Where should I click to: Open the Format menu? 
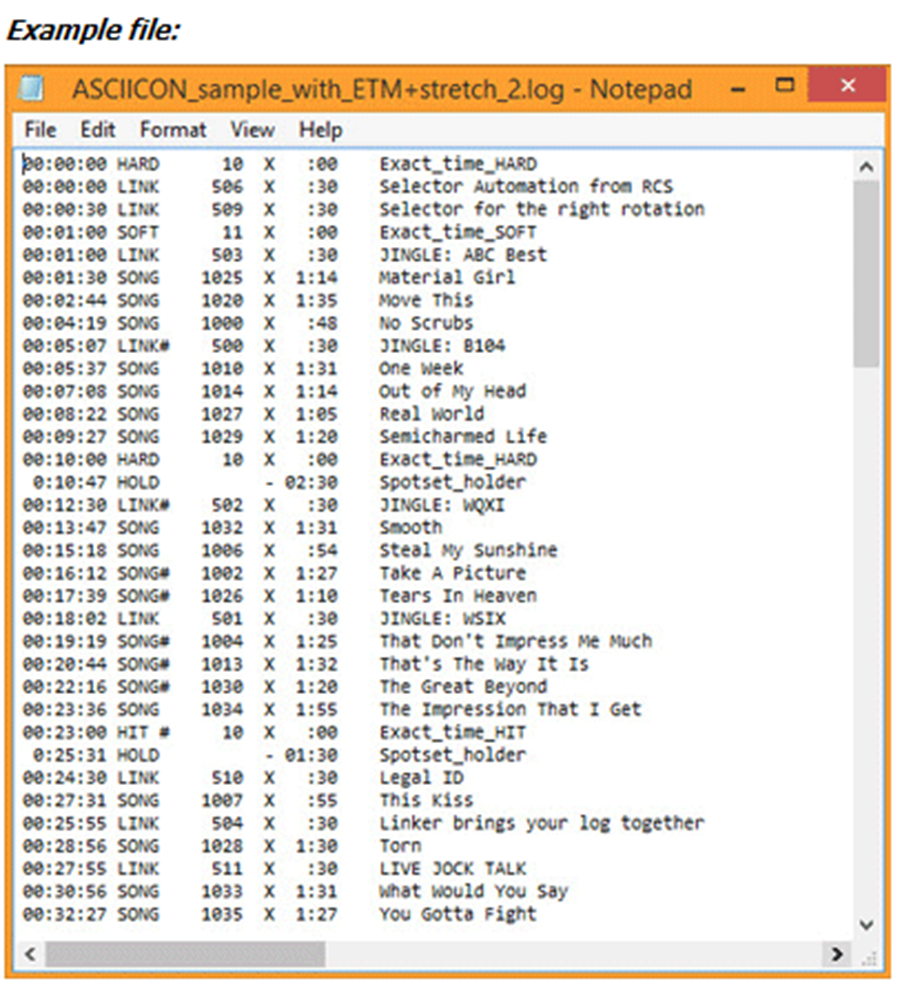pyautogui.click(x=173, y=130)
